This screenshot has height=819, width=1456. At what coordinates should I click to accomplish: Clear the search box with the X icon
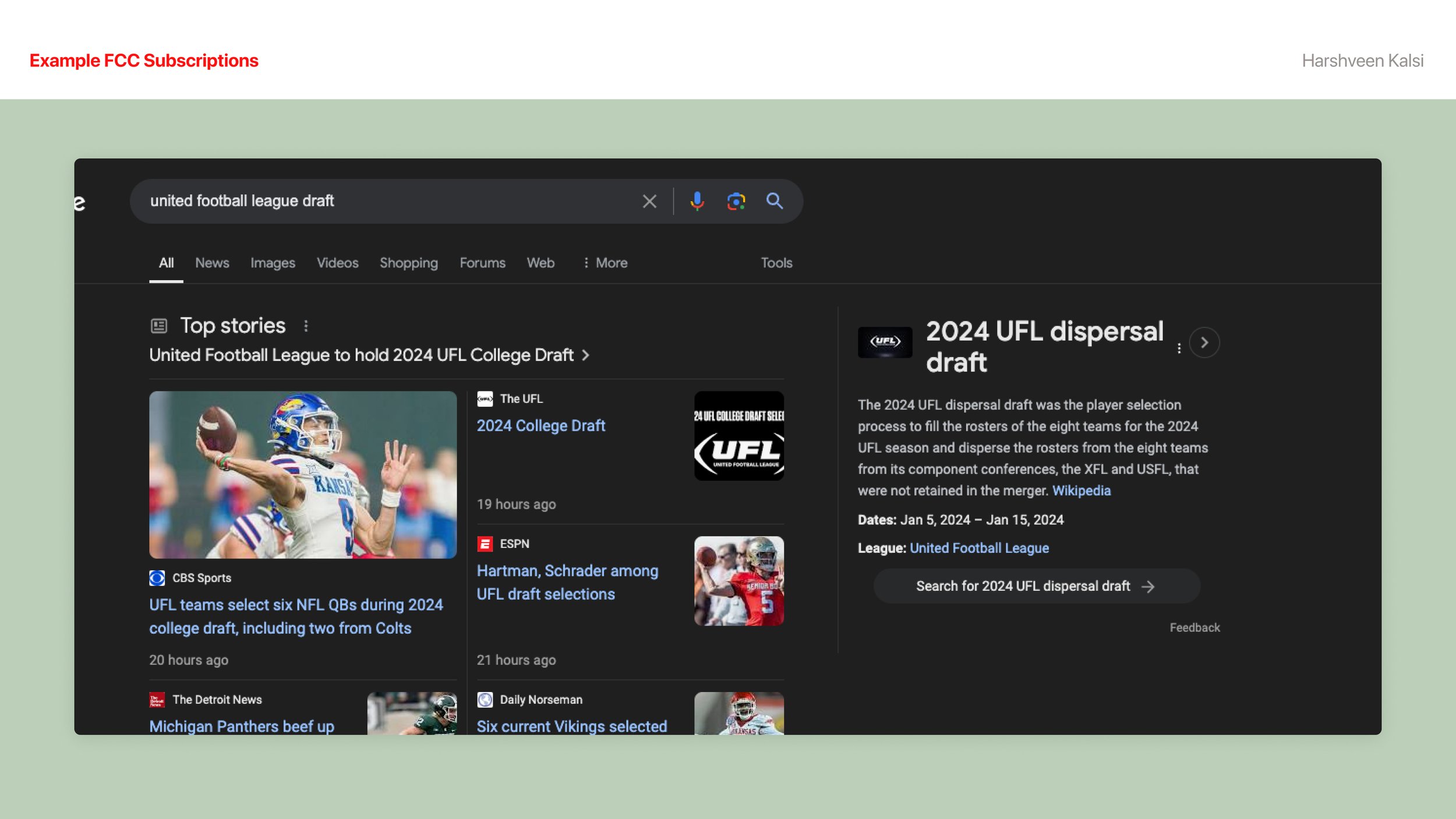[x=649, y=202]
